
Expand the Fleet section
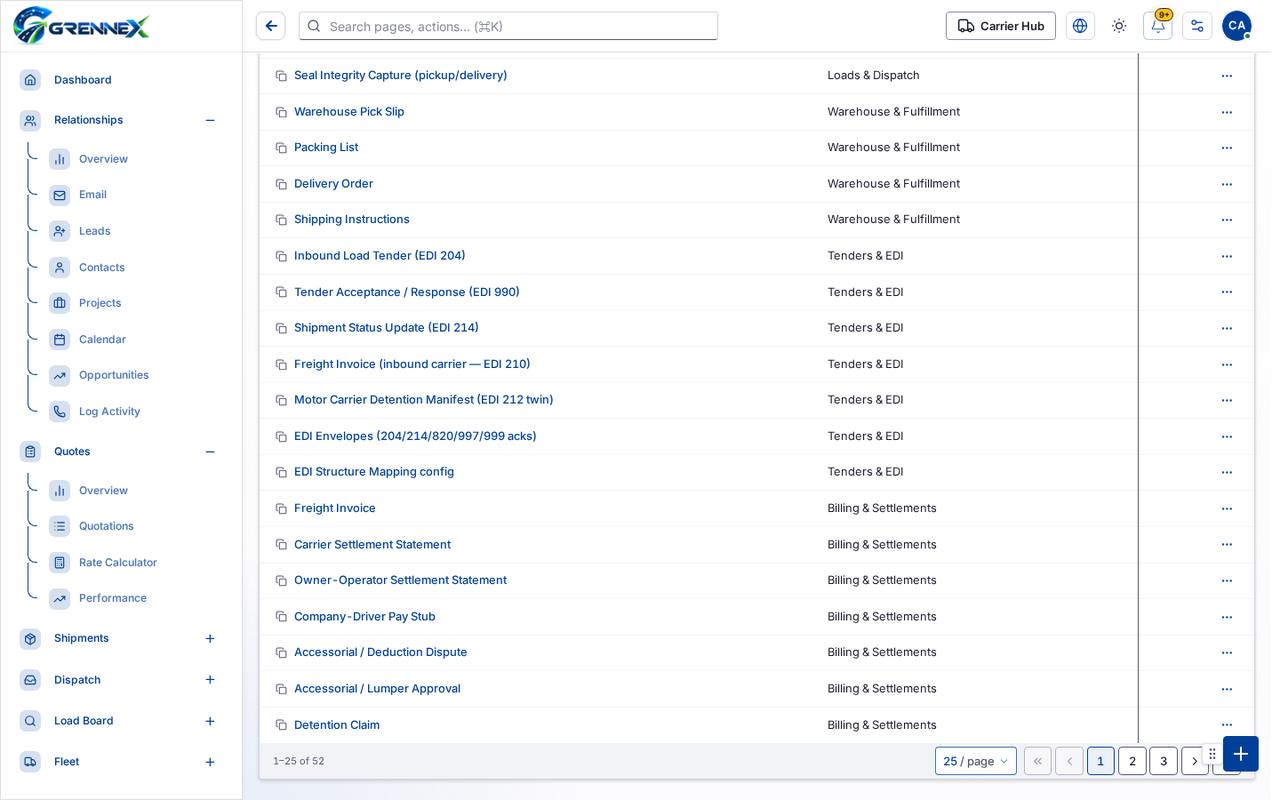point(210,762)
